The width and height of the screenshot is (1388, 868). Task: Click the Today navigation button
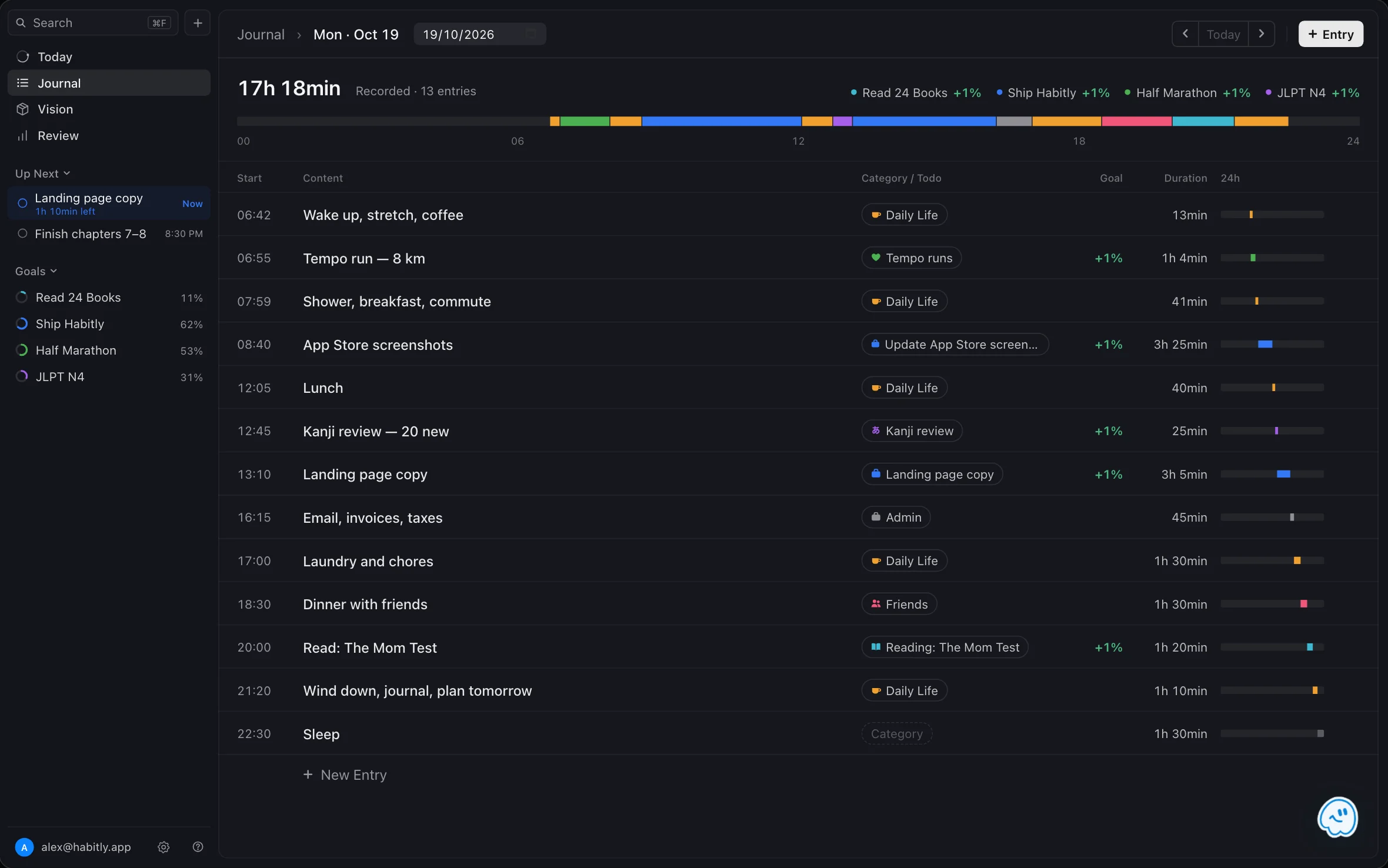[1223, 34]
